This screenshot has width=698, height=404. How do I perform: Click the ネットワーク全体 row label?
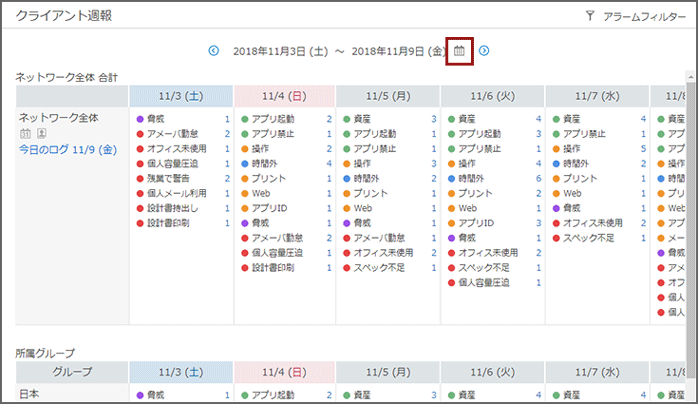pyautogui.click(x=58, y=118)
